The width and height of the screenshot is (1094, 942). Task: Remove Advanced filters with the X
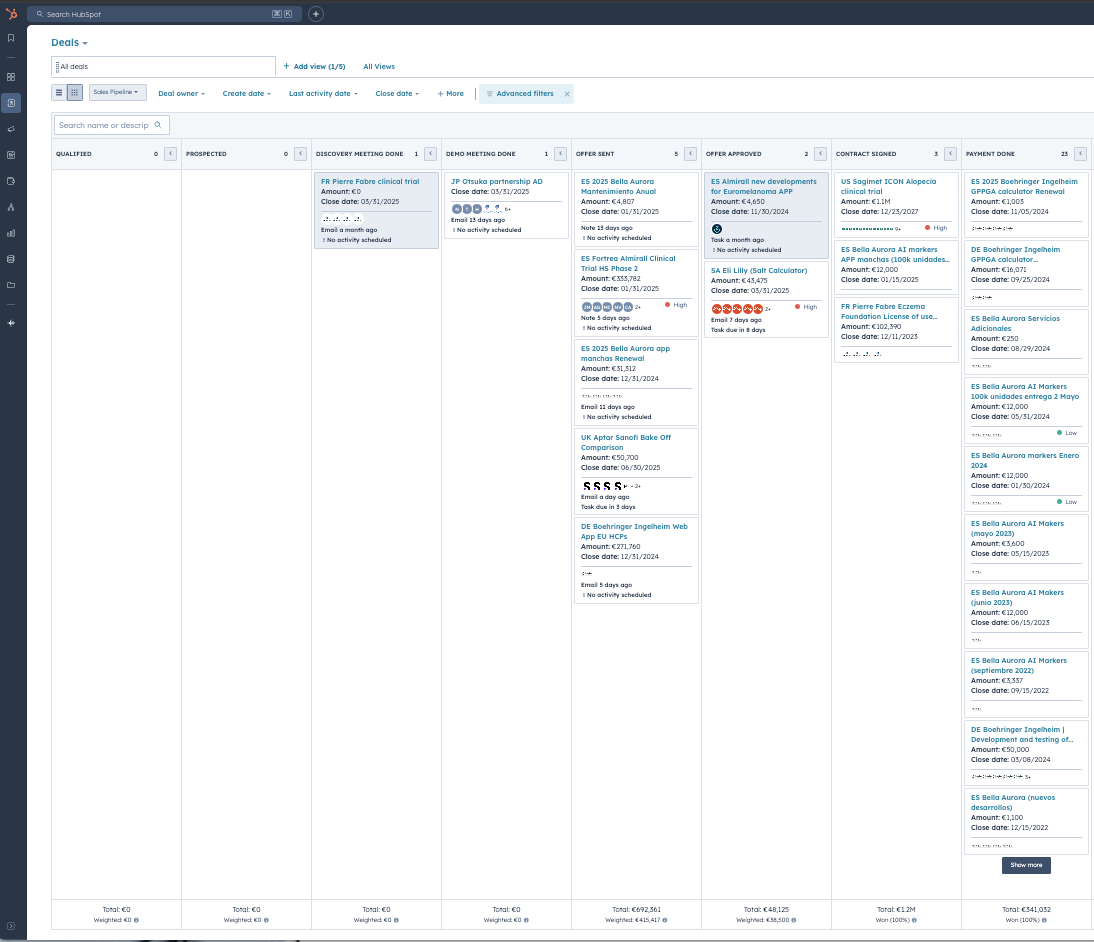567,94
